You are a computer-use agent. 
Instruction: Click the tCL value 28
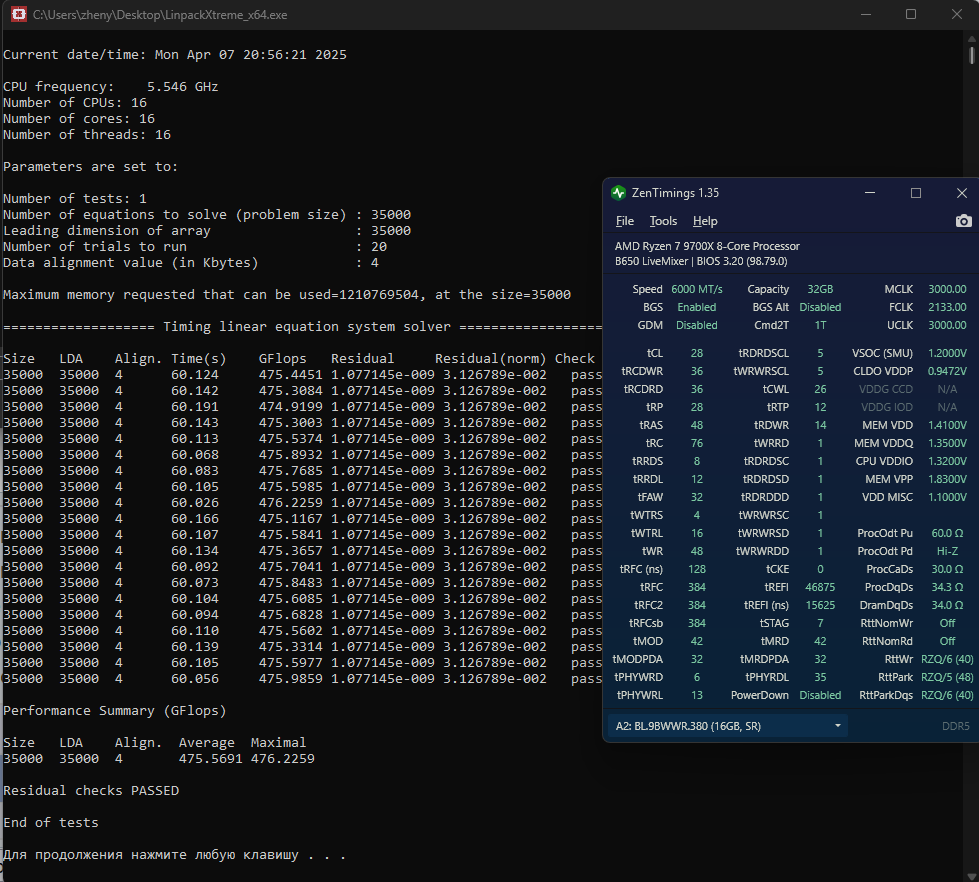(x=697, y=353)
